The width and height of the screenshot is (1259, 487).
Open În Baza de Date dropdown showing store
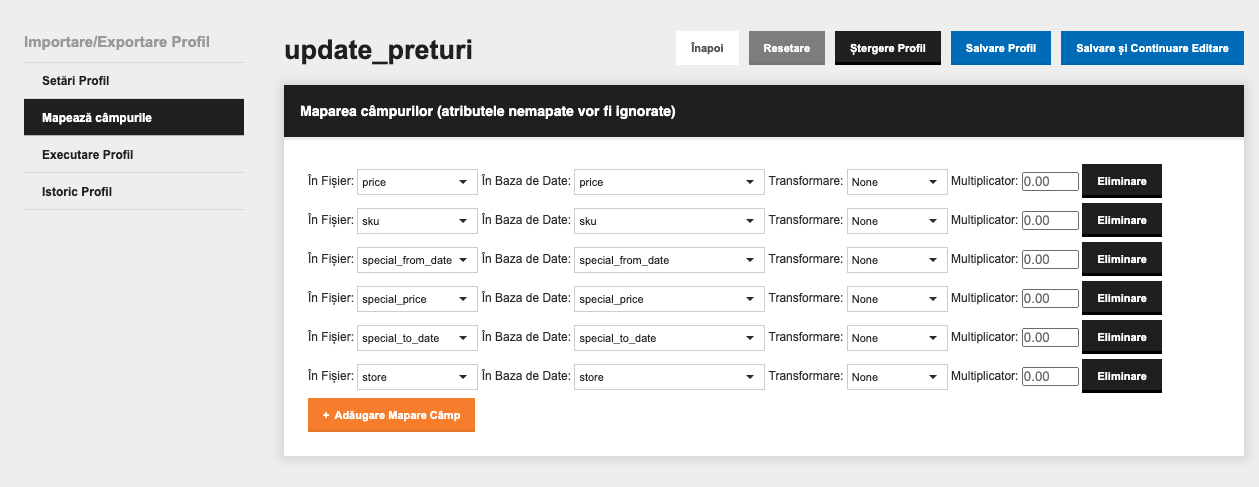coord(669,377)
